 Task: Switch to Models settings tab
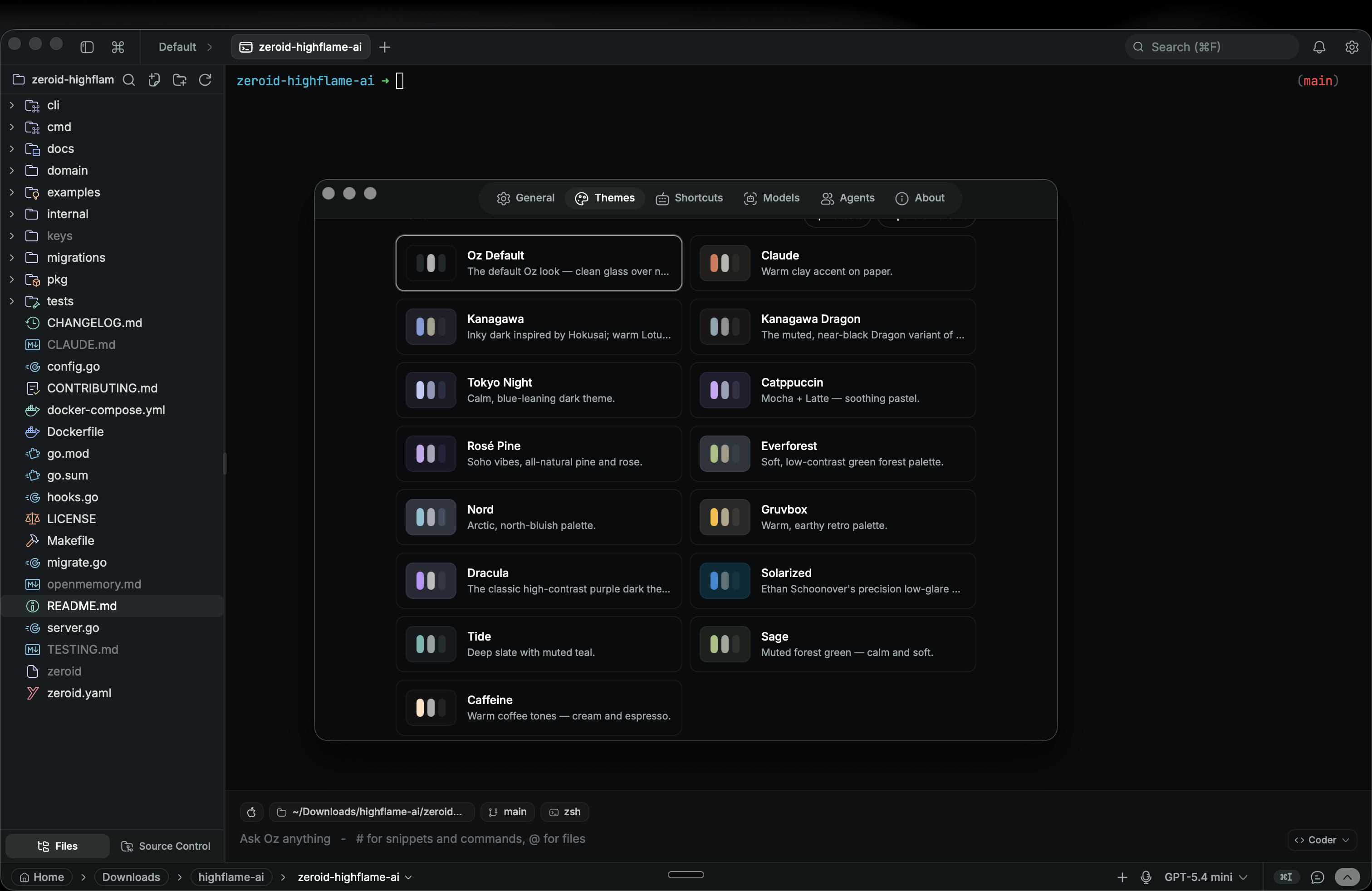771,198
